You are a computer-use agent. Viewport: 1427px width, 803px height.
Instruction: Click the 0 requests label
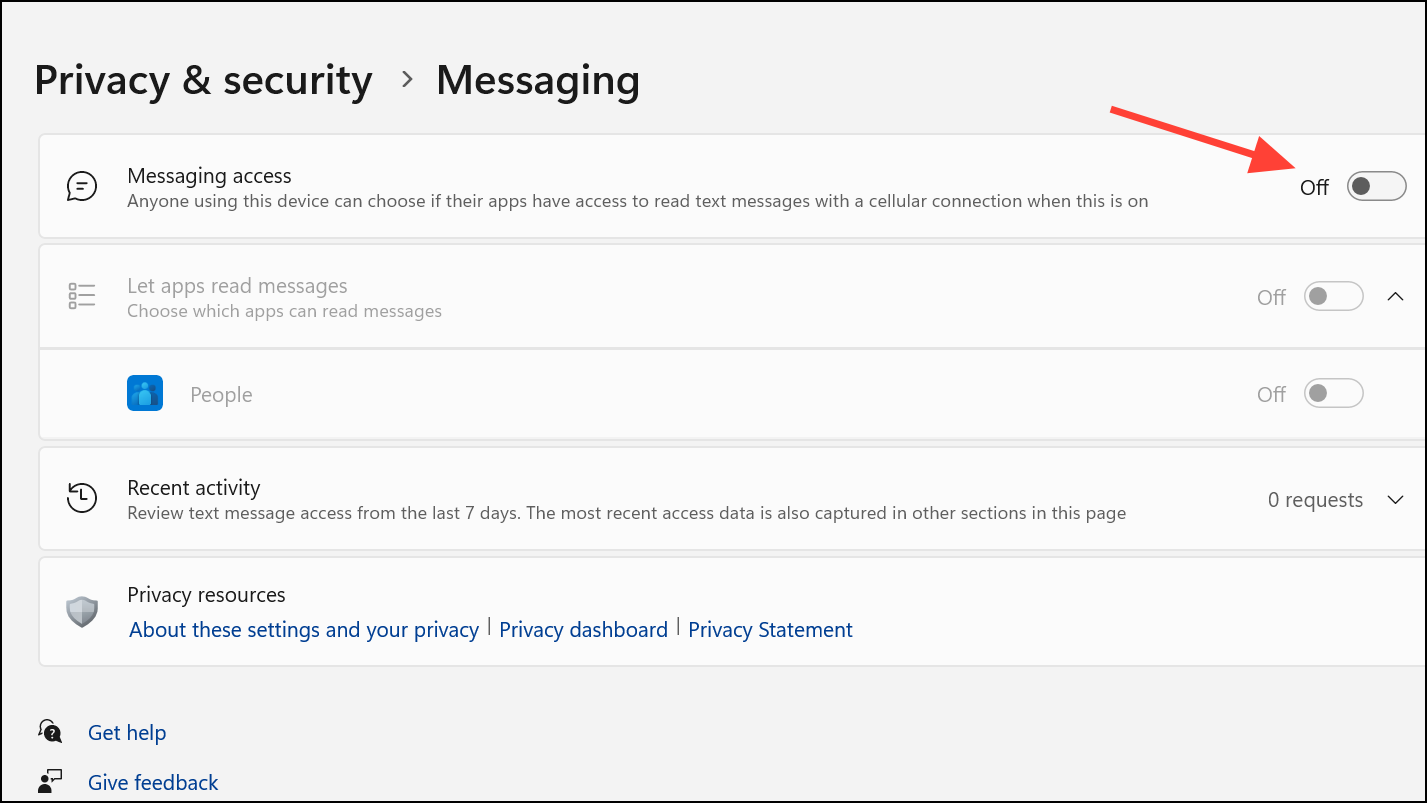tap(1315, 500)
